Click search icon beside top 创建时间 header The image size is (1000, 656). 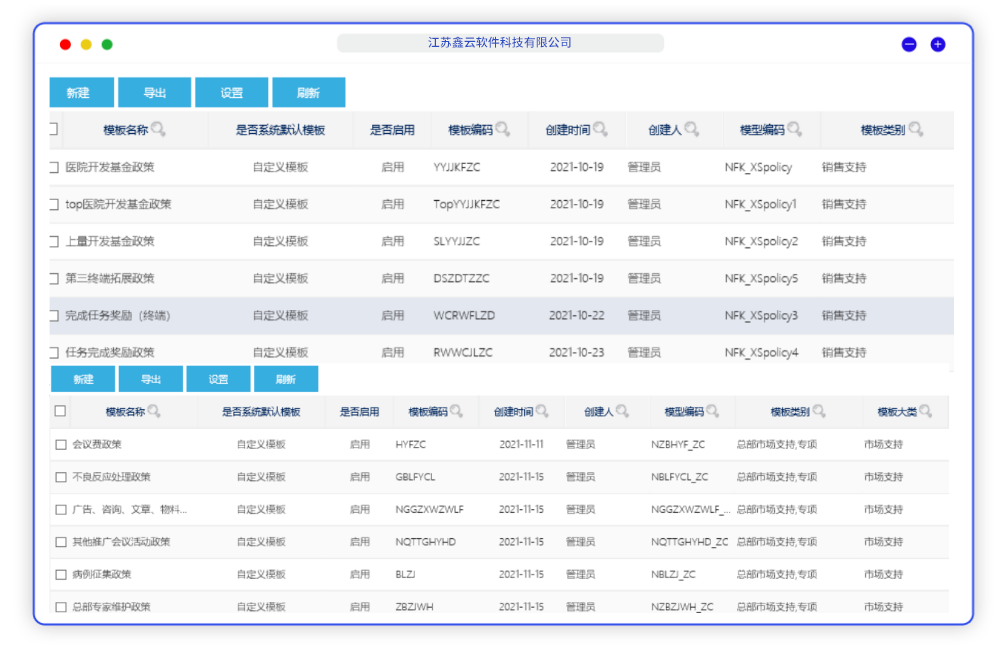click(600, 130)
